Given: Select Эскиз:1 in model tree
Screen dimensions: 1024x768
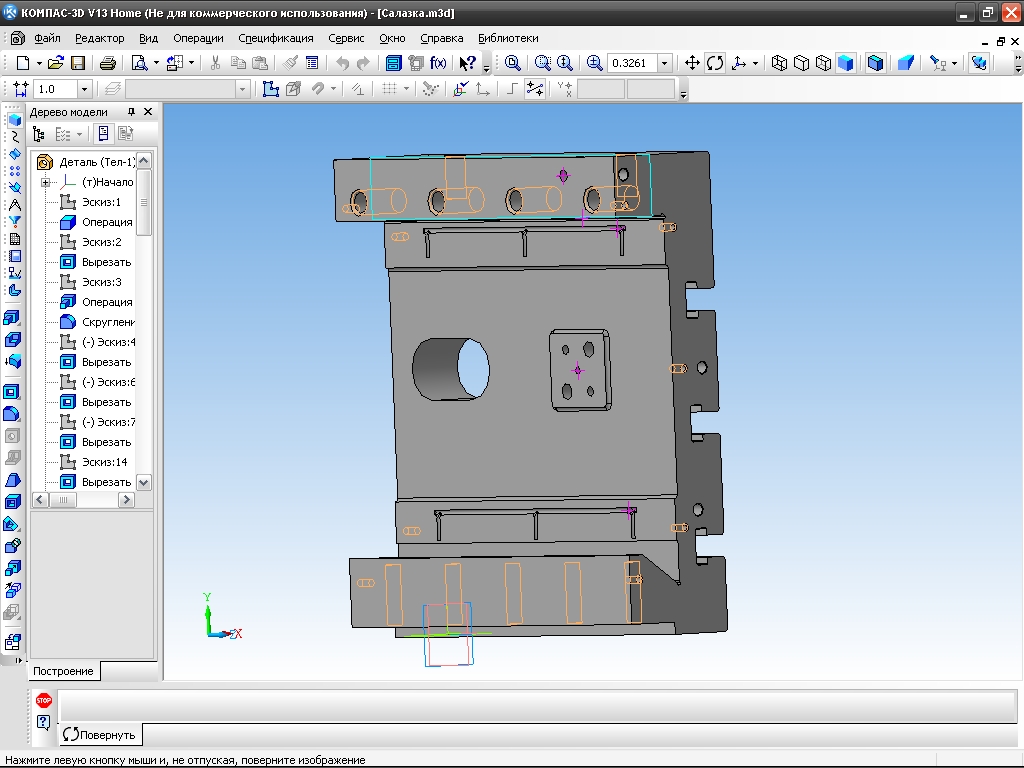Looking at the screenshot, I should [x=101, y=202].
